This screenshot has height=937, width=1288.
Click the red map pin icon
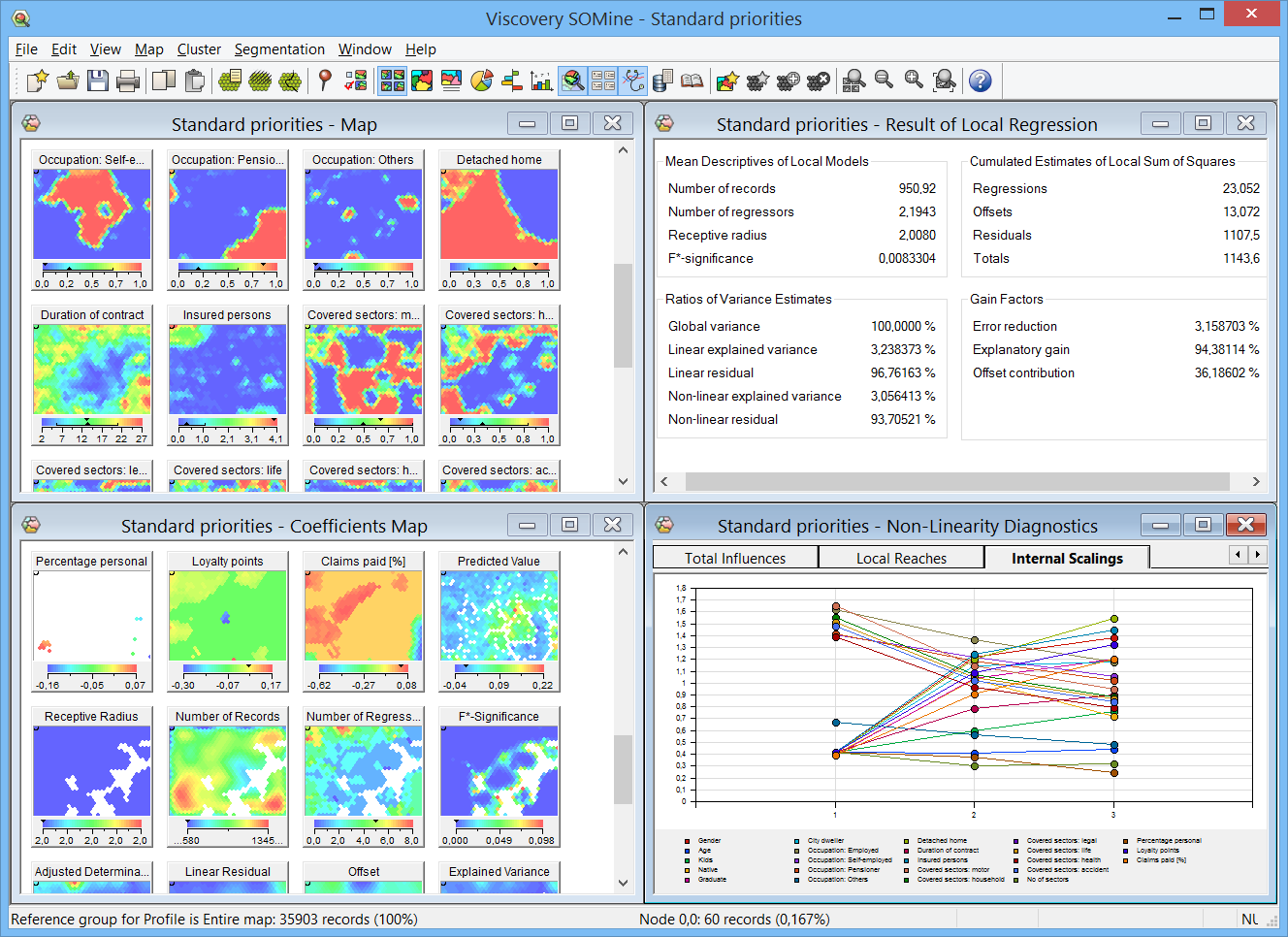tap(325, 81)
